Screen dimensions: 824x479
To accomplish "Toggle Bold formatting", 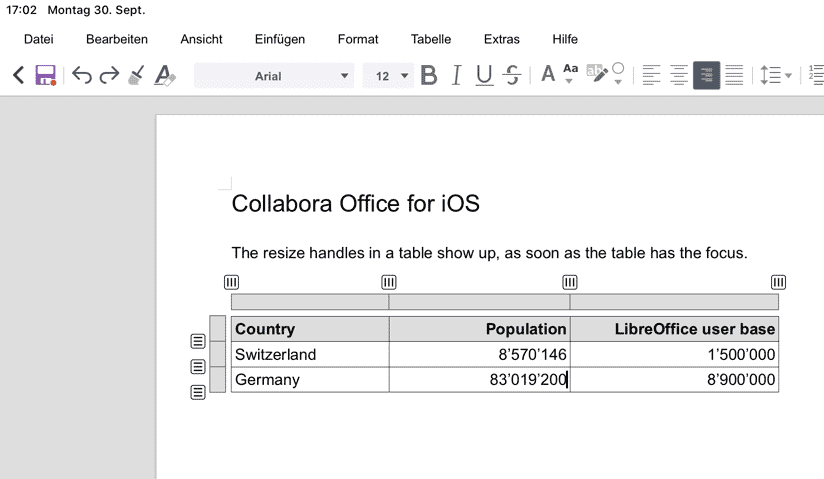I will [x=429, y=76].
